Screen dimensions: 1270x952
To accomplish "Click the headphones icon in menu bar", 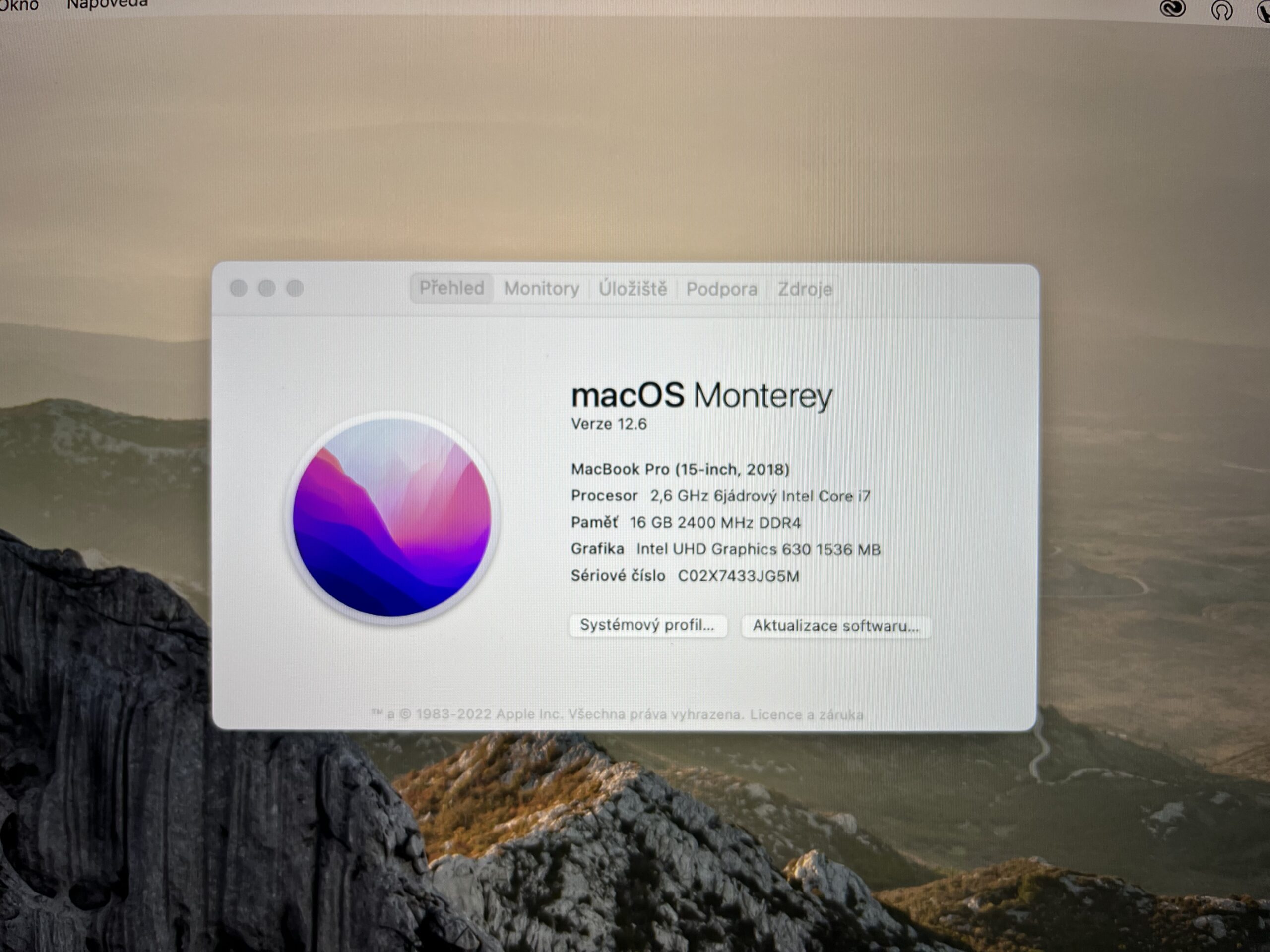I will (1222, 10).
